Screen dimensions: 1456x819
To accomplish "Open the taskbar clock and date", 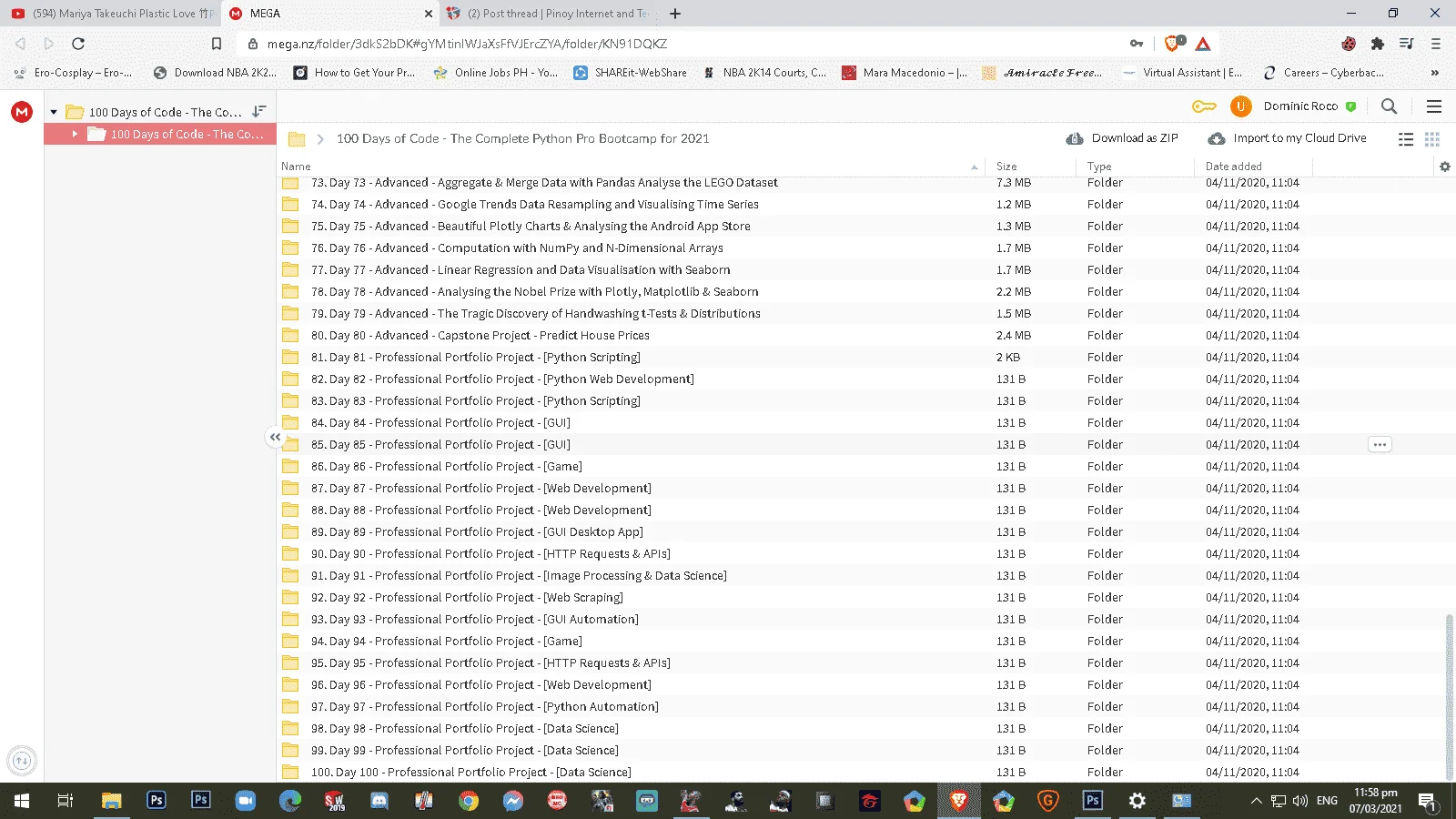I will pos(1375,801).
